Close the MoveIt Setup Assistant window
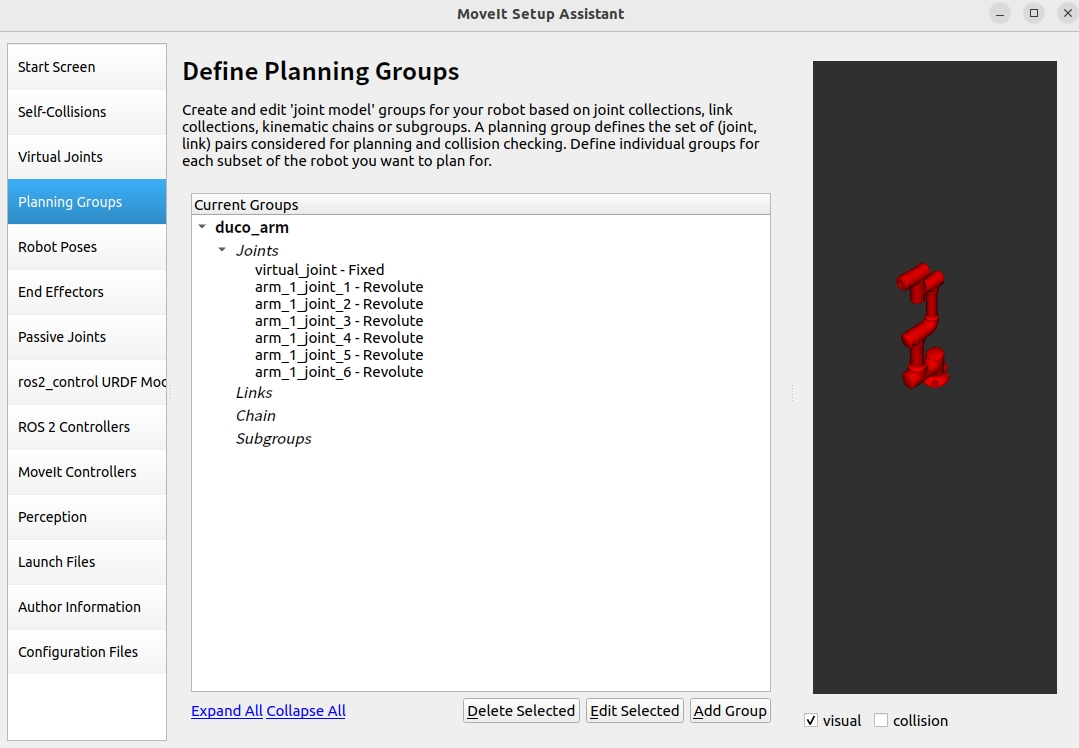 click(1067, 13)
